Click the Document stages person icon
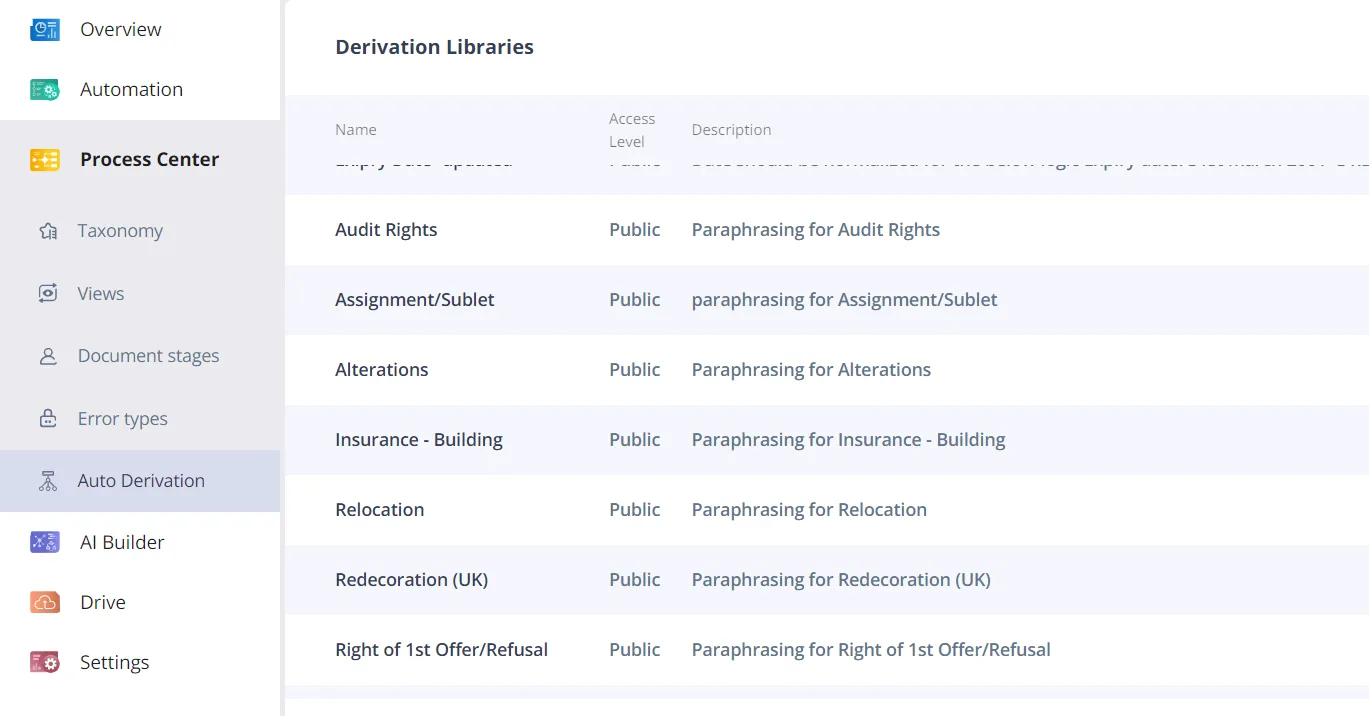The image size is (1369, 716). pos(48,356)
